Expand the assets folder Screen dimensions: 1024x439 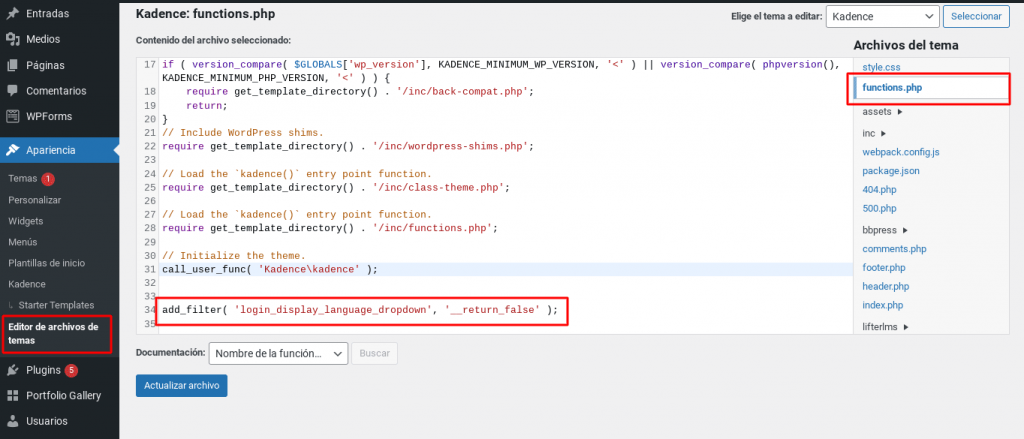tap(882, 112)
